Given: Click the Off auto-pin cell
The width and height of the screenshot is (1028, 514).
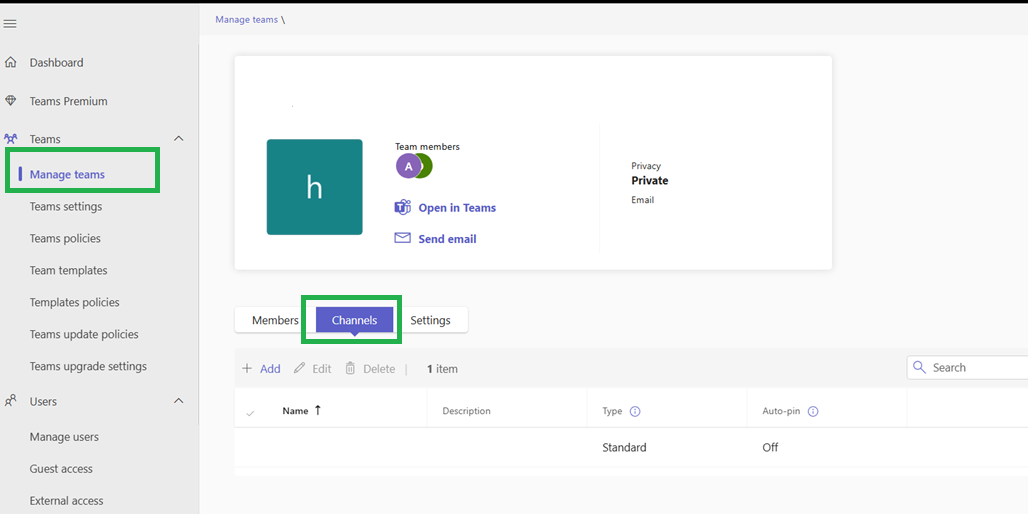Looking at the screenshot, I should point(770,448).
